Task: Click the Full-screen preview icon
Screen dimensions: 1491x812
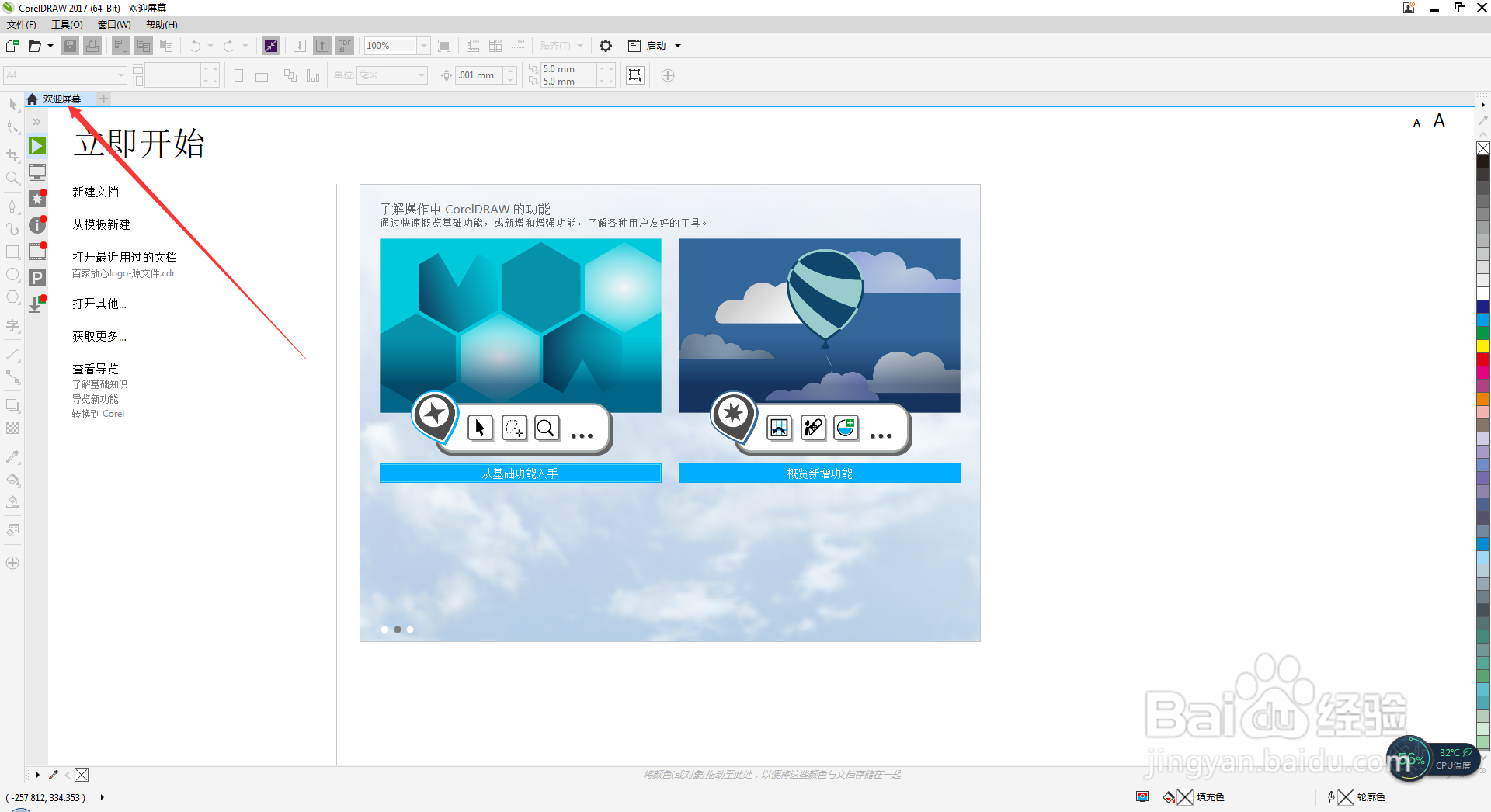Action: coord(444,46)
